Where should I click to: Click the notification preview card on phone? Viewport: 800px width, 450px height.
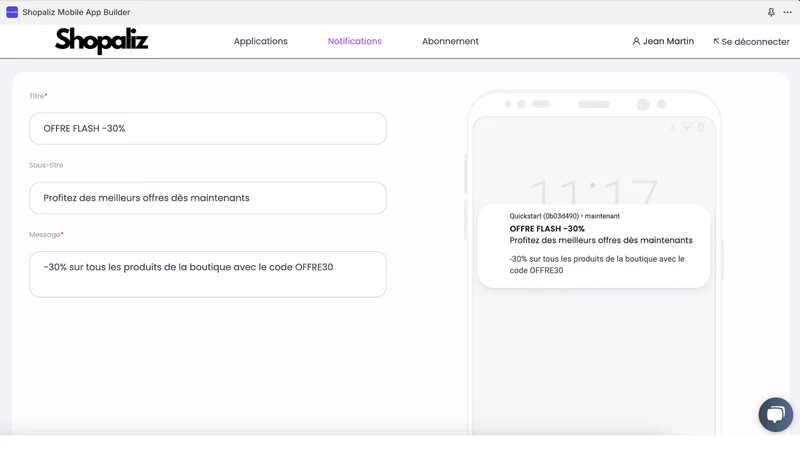click(x=593, y=246)
